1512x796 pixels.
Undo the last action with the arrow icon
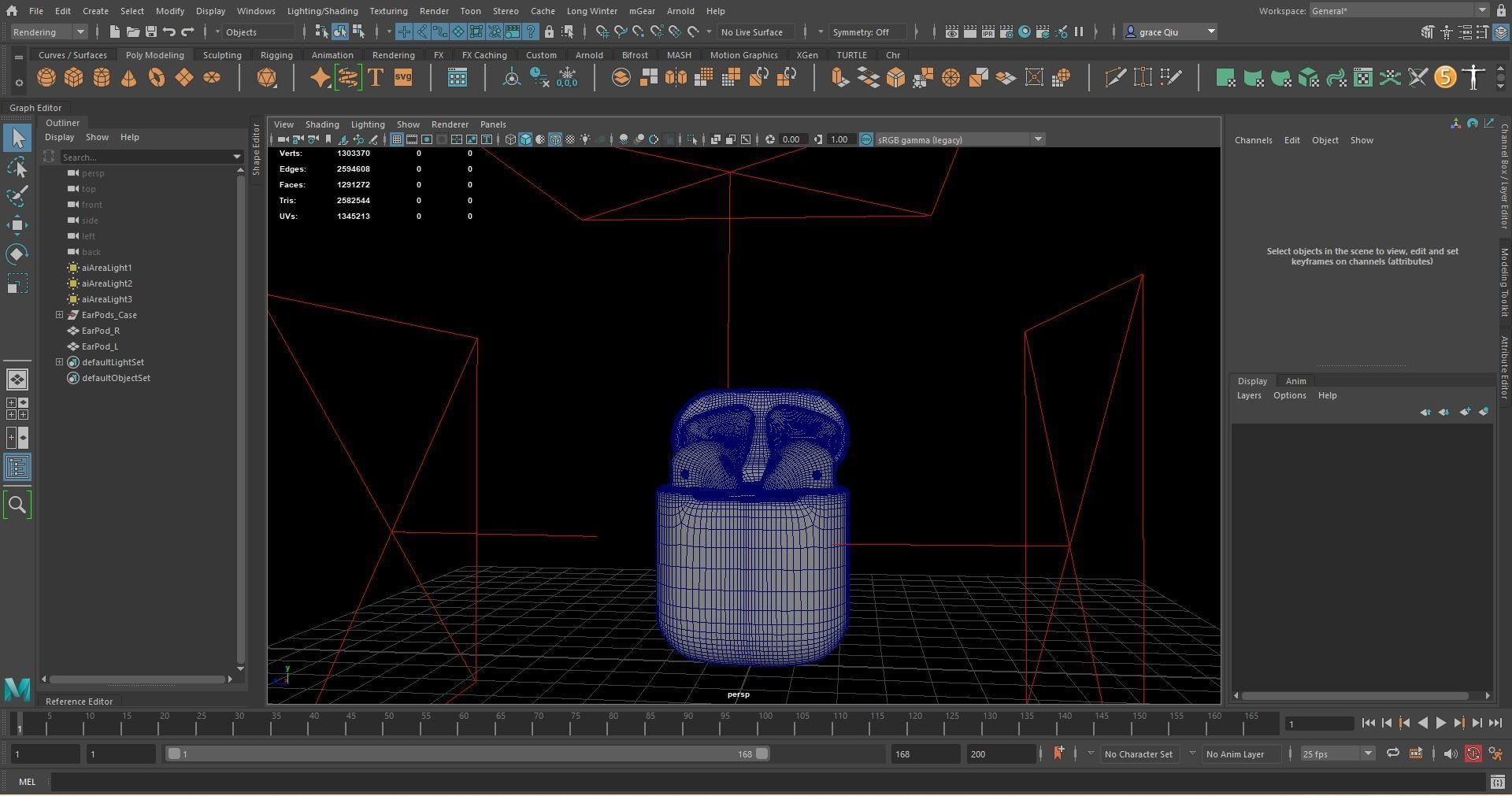click(169, 31)
